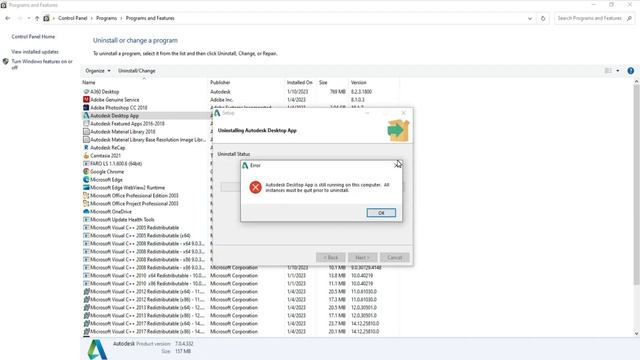Click the Setup box-arrow graphic icon
Image resolution: width=640 pixels, height=360 pixels.
tap(398, 131)
